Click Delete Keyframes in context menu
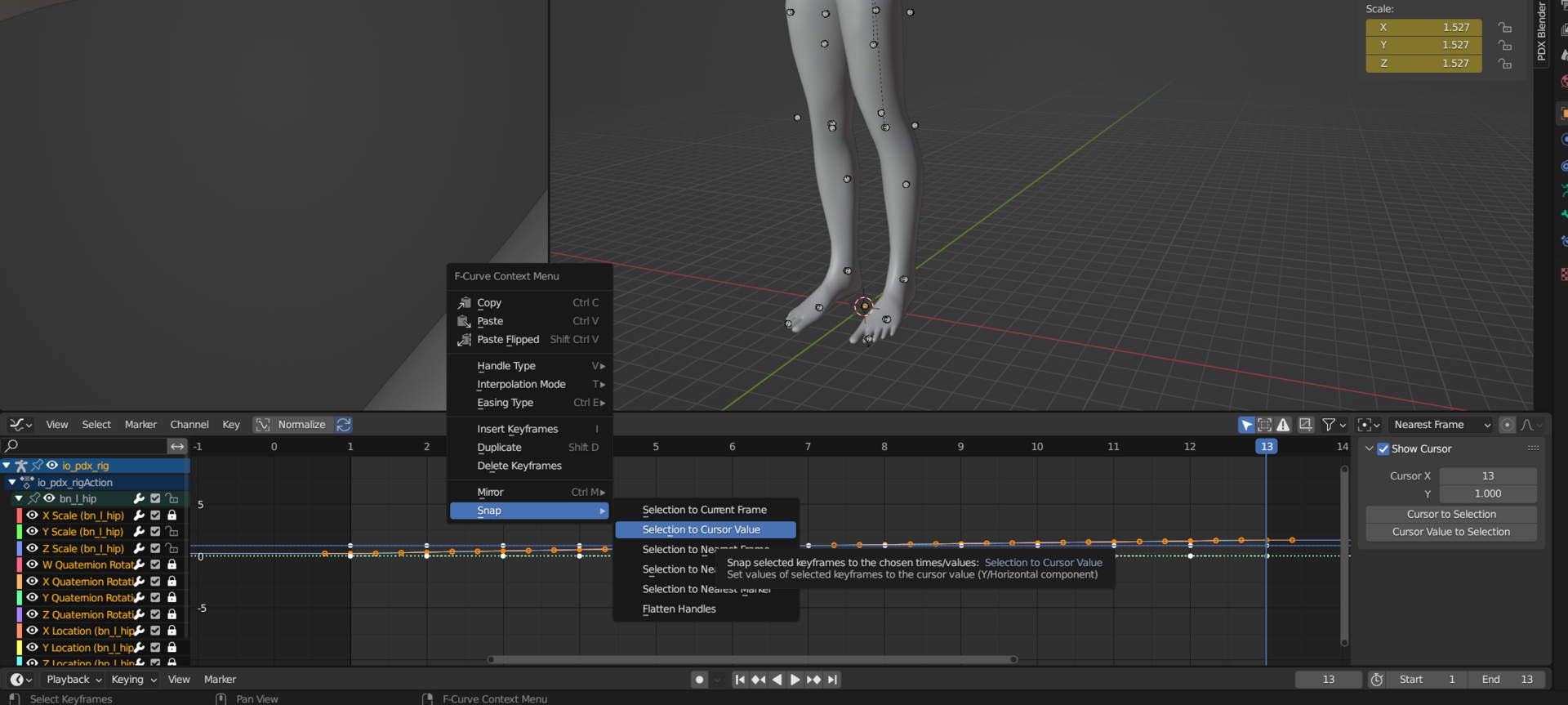Image resolution: width=1568 pixels, height=705 pixels. (x=529, y=466)
